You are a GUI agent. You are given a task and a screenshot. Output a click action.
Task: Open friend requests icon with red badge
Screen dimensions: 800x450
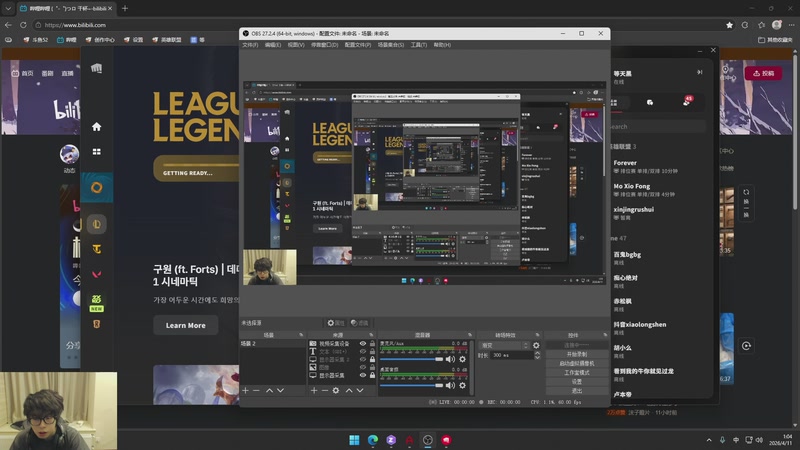[x=687, y=101]
